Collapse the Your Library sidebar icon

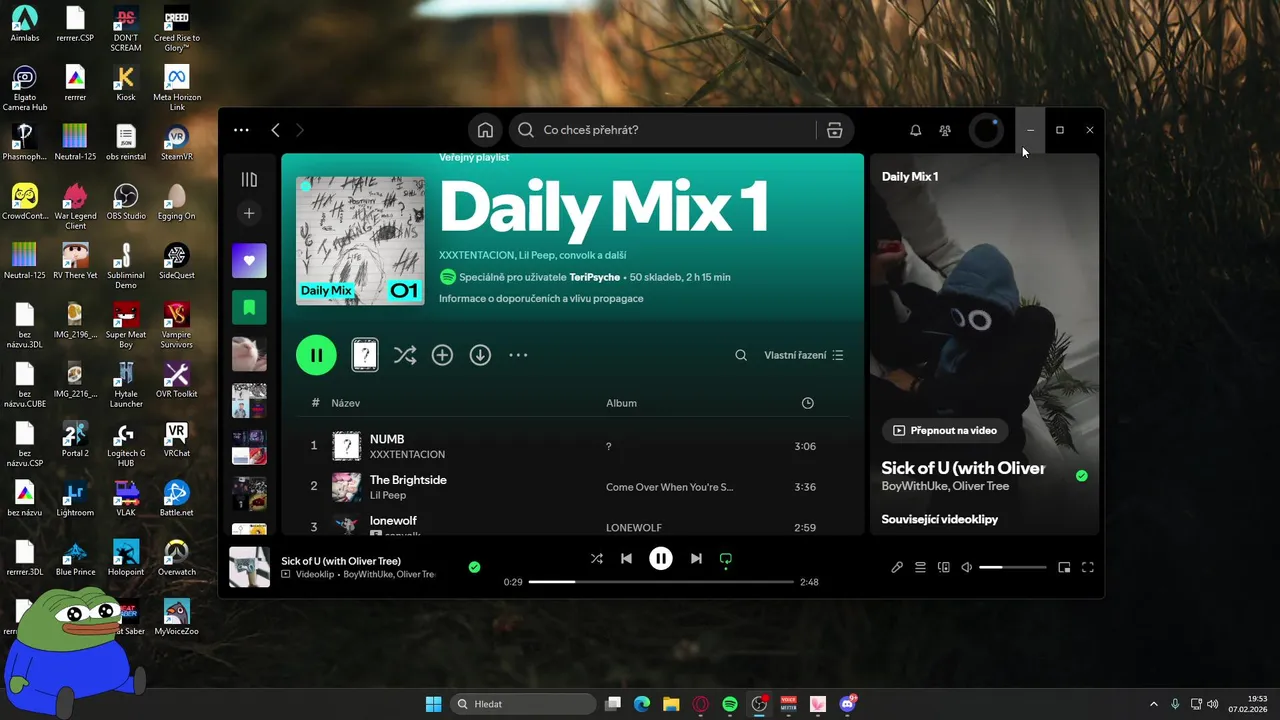click(249, 180)
